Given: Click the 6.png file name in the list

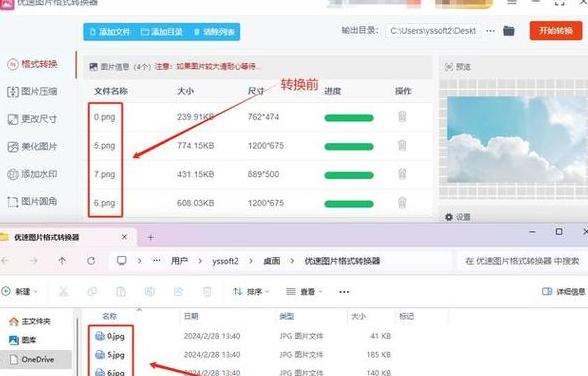Looking at the screenshot, I should click(x=105, y=203).
